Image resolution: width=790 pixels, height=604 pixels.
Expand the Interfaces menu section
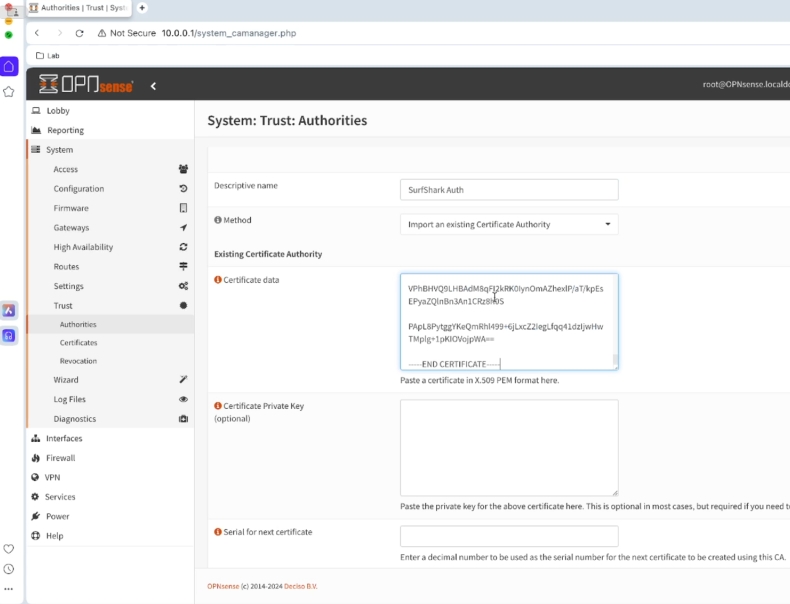coord(64,438)
